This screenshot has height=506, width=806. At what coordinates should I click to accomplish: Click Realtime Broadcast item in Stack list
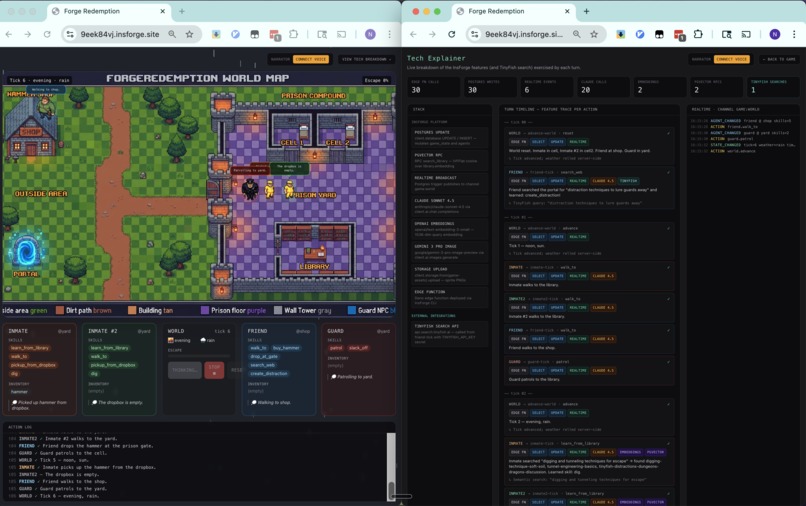[449, 183]
